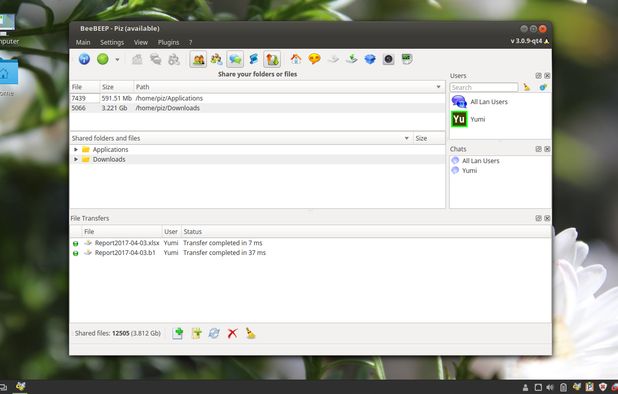
Task: Expand the Downloads folder tree node
Action: click(x=76, y=160)
